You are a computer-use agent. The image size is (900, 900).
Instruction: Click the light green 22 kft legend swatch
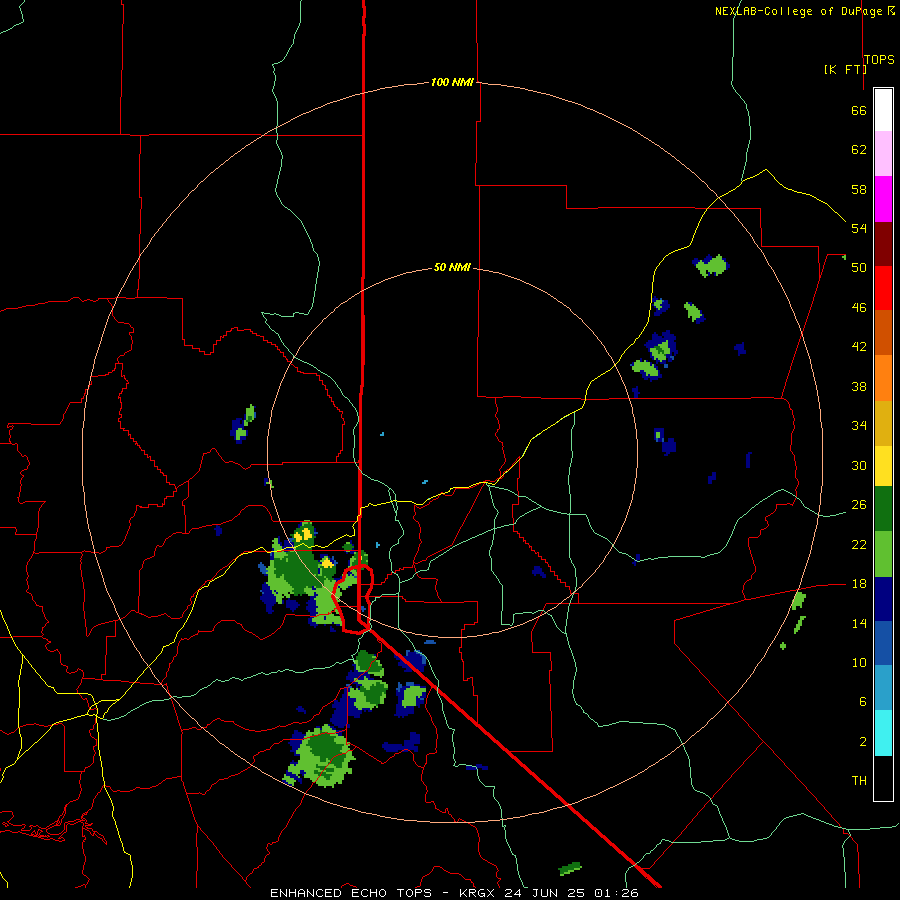(x=883, y=554)
